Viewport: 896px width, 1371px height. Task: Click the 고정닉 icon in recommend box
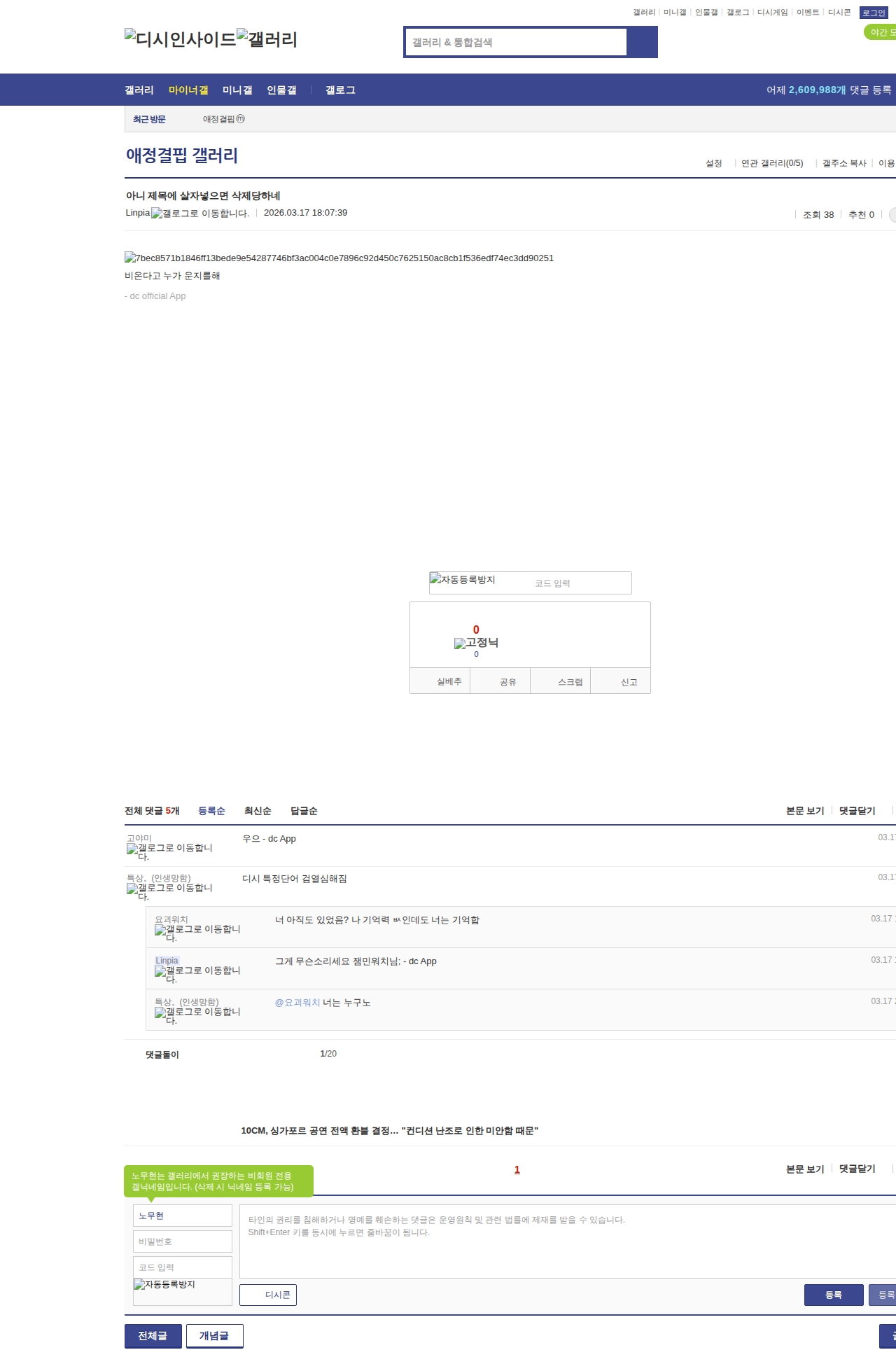[476, 643]
